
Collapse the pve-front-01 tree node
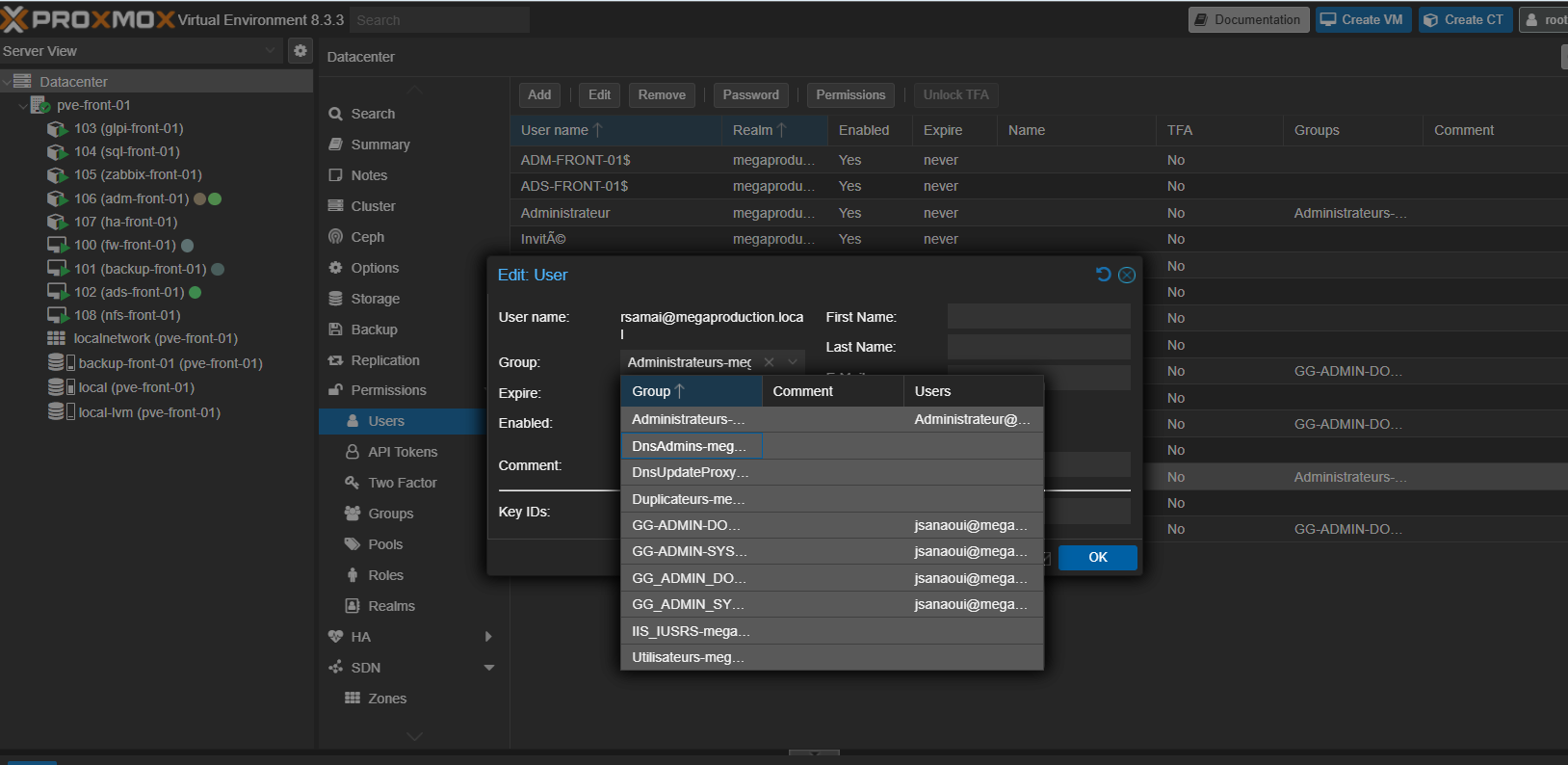(23, 105)
